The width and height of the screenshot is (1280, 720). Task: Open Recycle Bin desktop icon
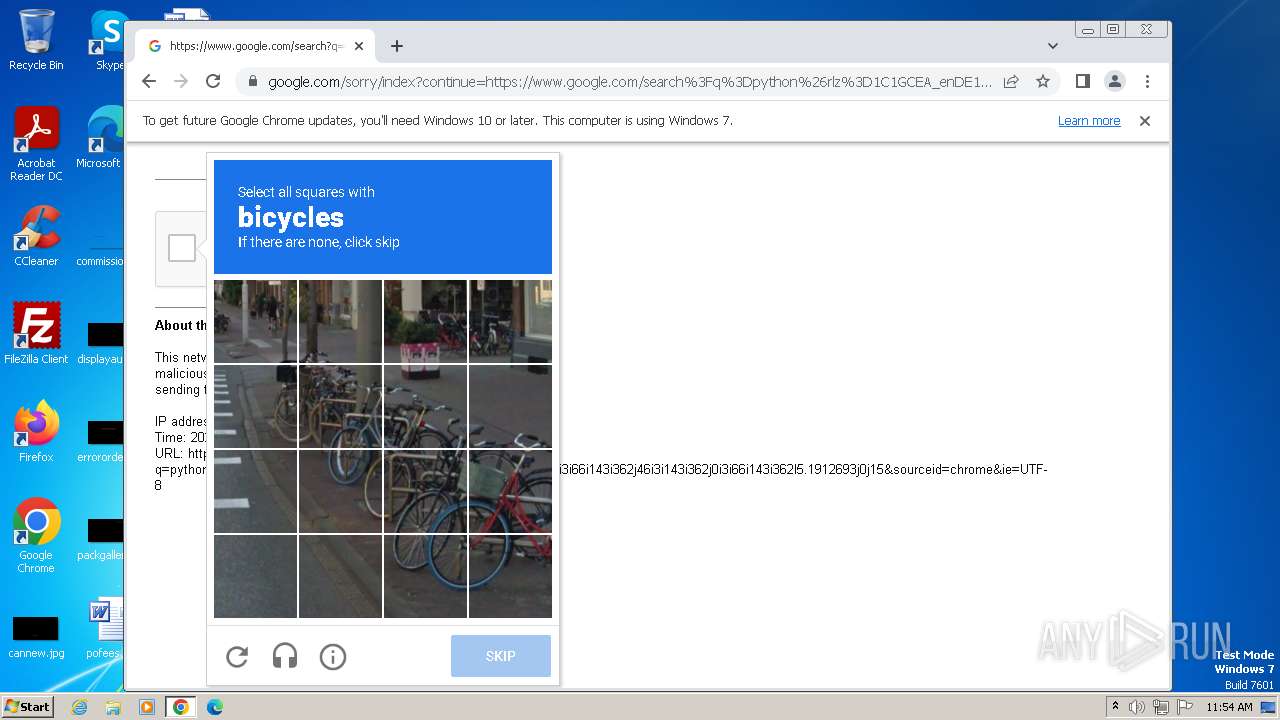pos(36,40)
